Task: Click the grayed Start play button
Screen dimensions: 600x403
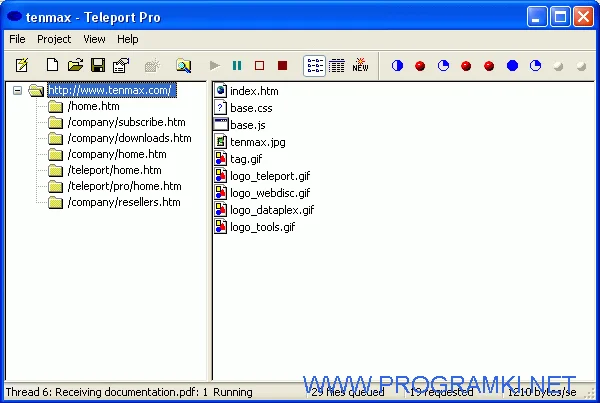Action: pyautogui.click(x=215, y=66)
